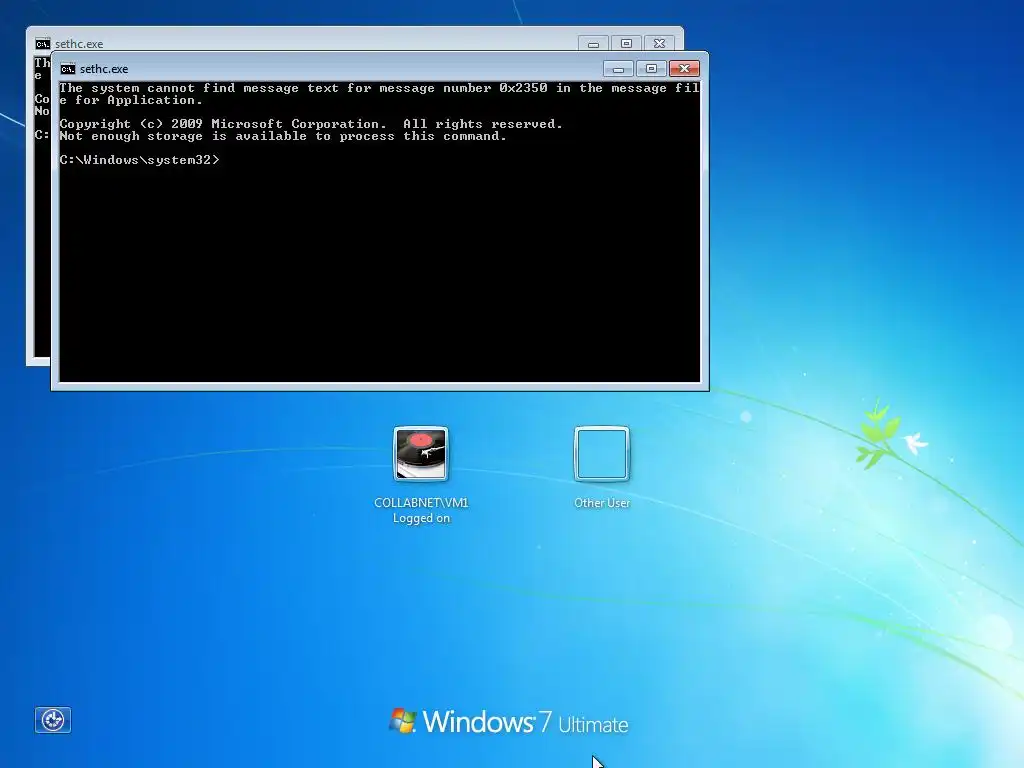1024x768 pixels.
Task: Minimize the background sethc.exe window
Action: point(593,43)
